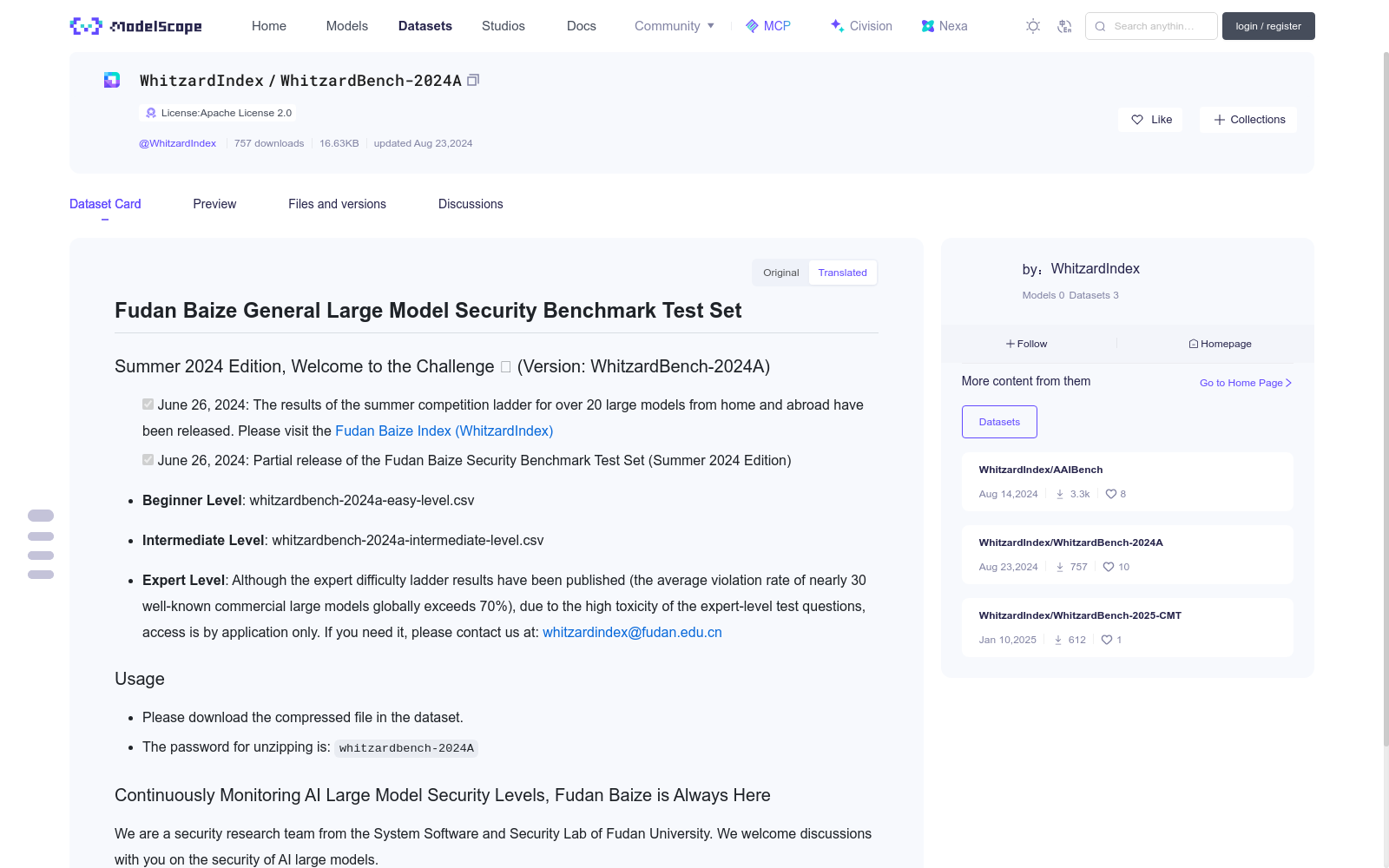Click the page vertical scrollbar
Screen dimensions: 1389x868
tap(1386, 399)
